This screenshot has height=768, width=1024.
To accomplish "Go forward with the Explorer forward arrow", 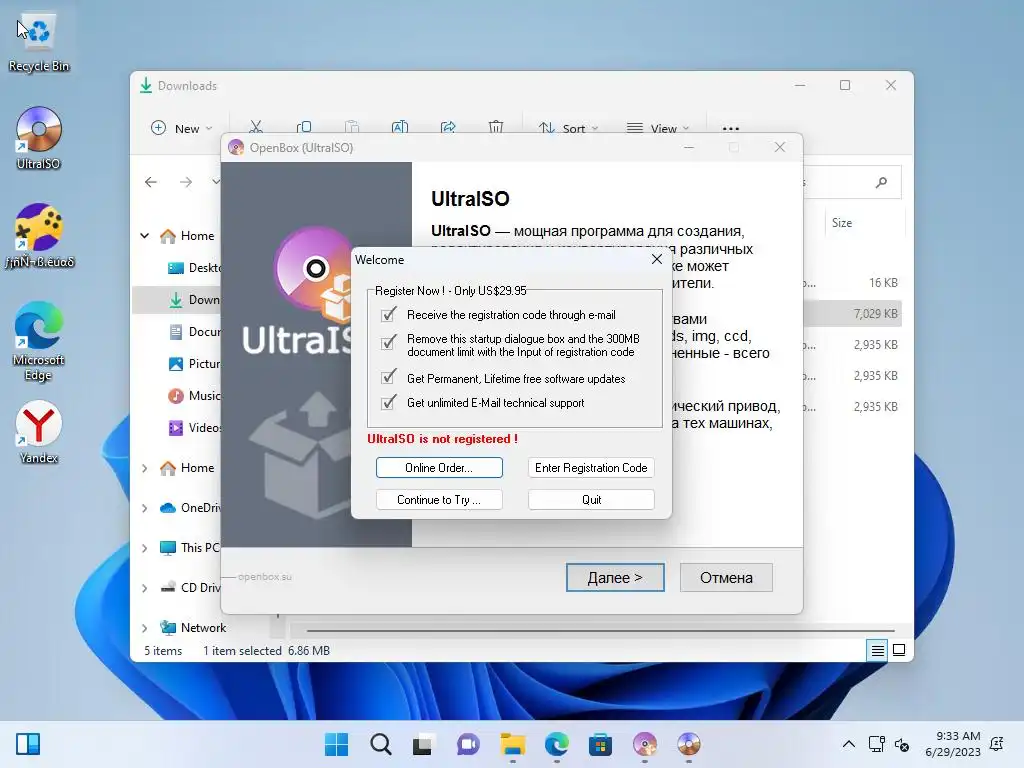I will (x=186, y=182).
